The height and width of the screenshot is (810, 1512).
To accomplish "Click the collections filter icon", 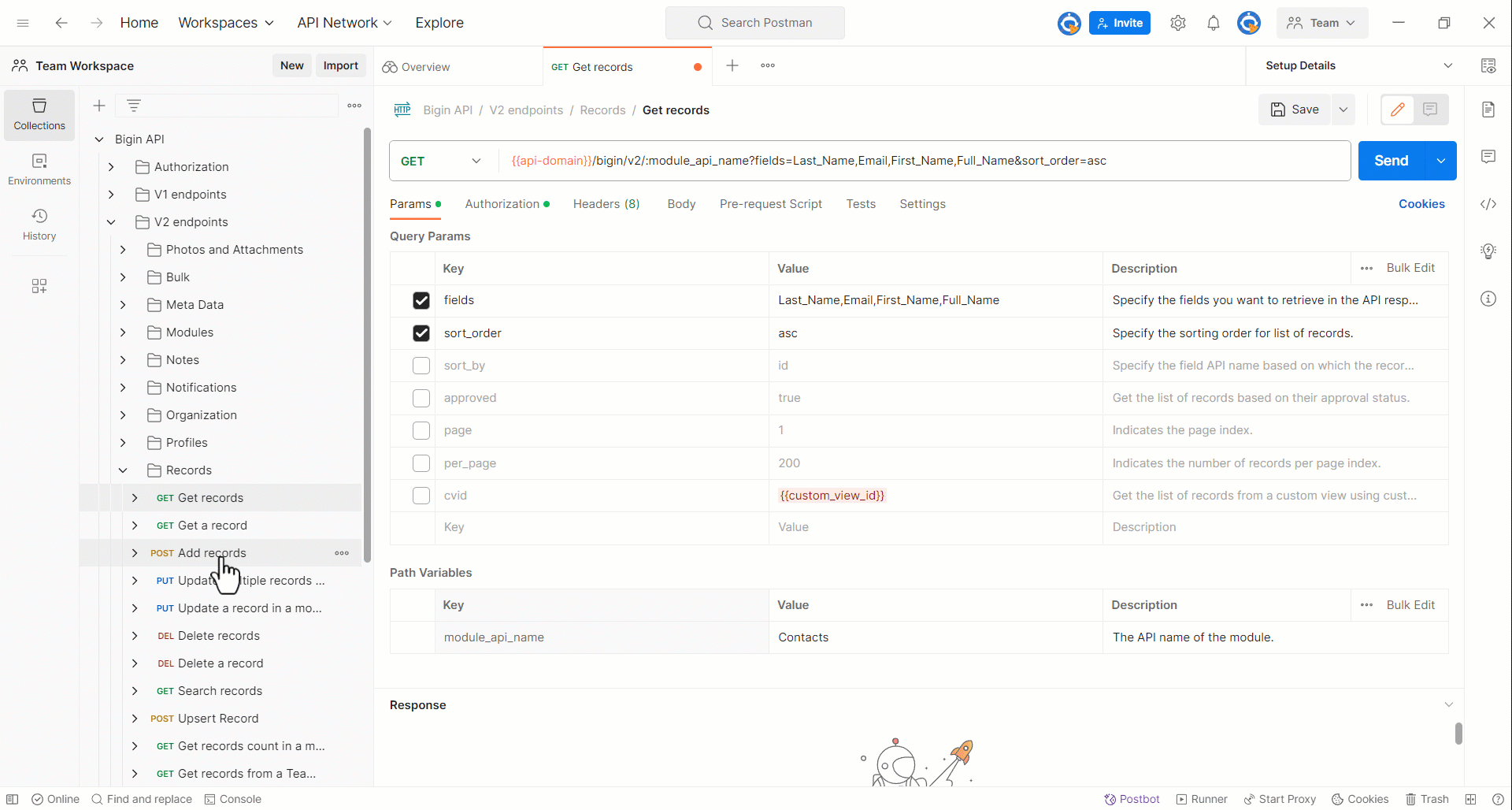I will coord(134,106).
